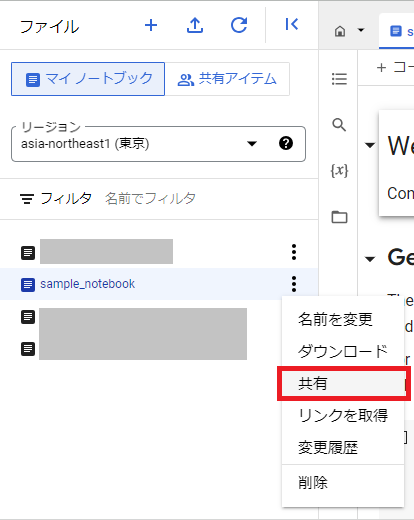The image size is (414, 520).
Task: Open the sample_notebook file
Action: click(x=87, y=284)
